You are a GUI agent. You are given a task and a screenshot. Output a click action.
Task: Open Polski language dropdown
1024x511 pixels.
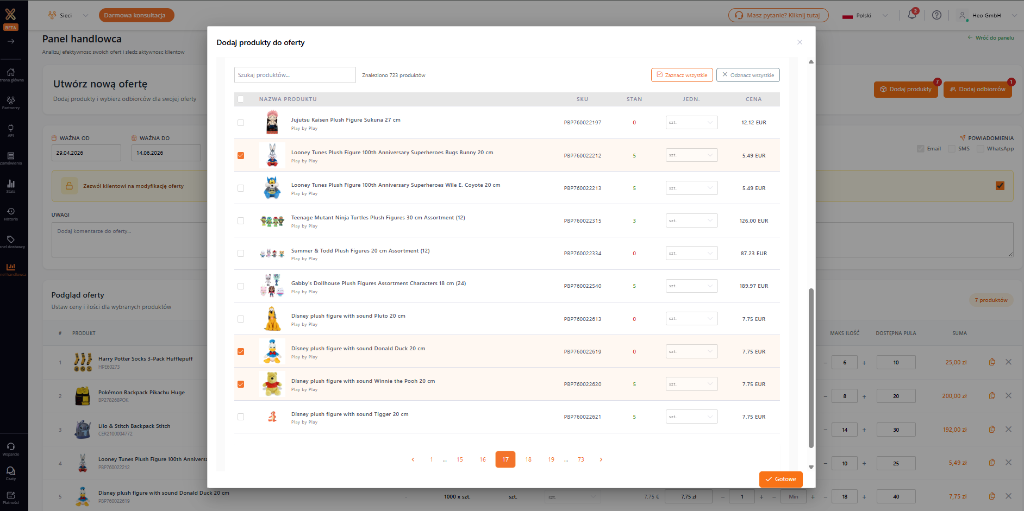pyautogui.click(x=867, y=14)
